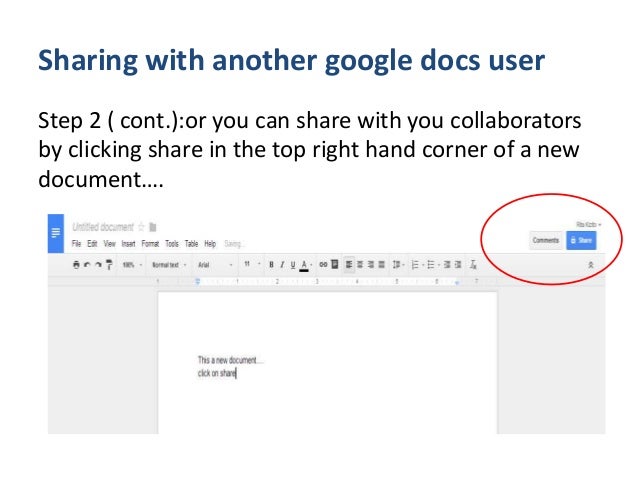This screenshot has width=638, height=479.
Task: Open the move-to-folder icon beside the title
Action: pyautogui.click(x=153, y=227)
